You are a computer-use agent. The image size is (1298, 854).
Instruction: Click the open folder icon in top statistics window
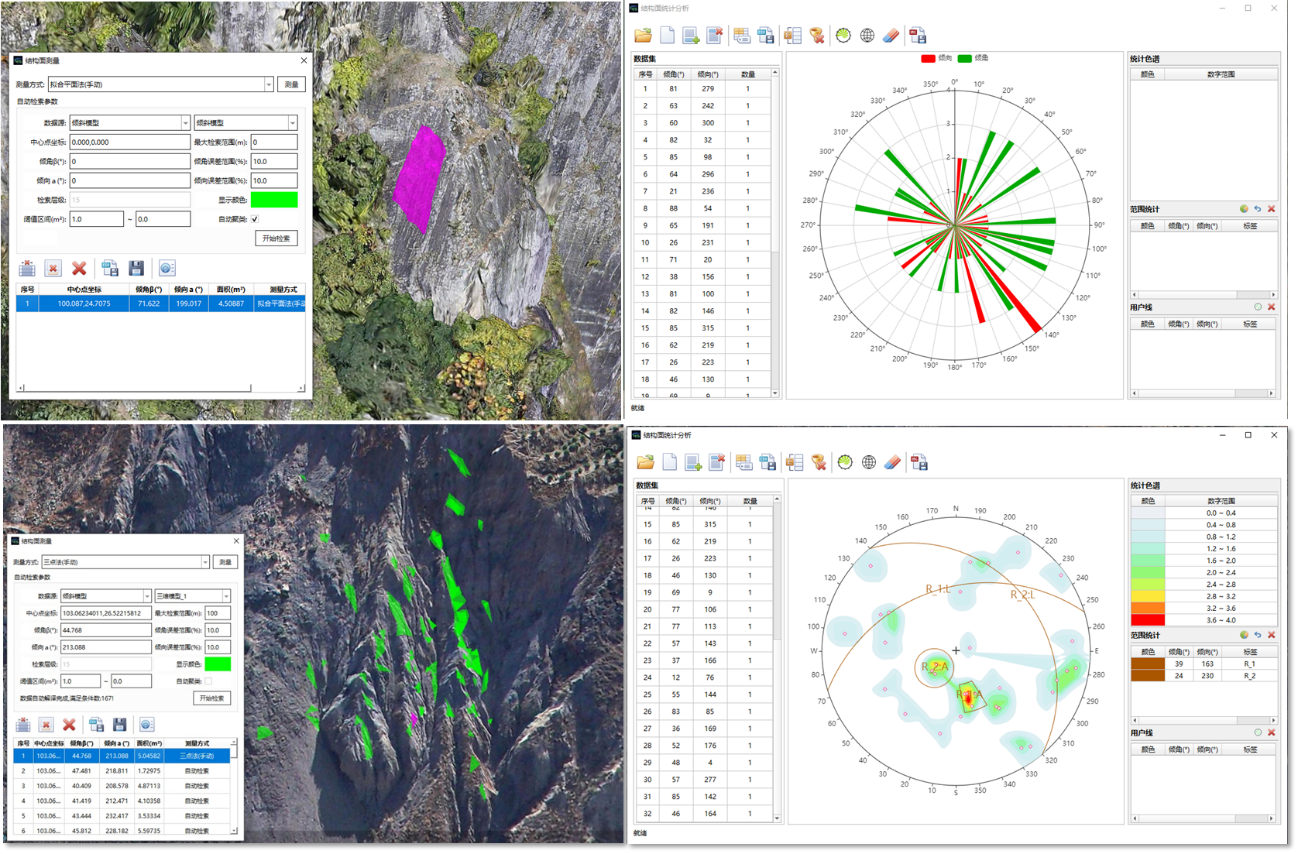point(644,36)
